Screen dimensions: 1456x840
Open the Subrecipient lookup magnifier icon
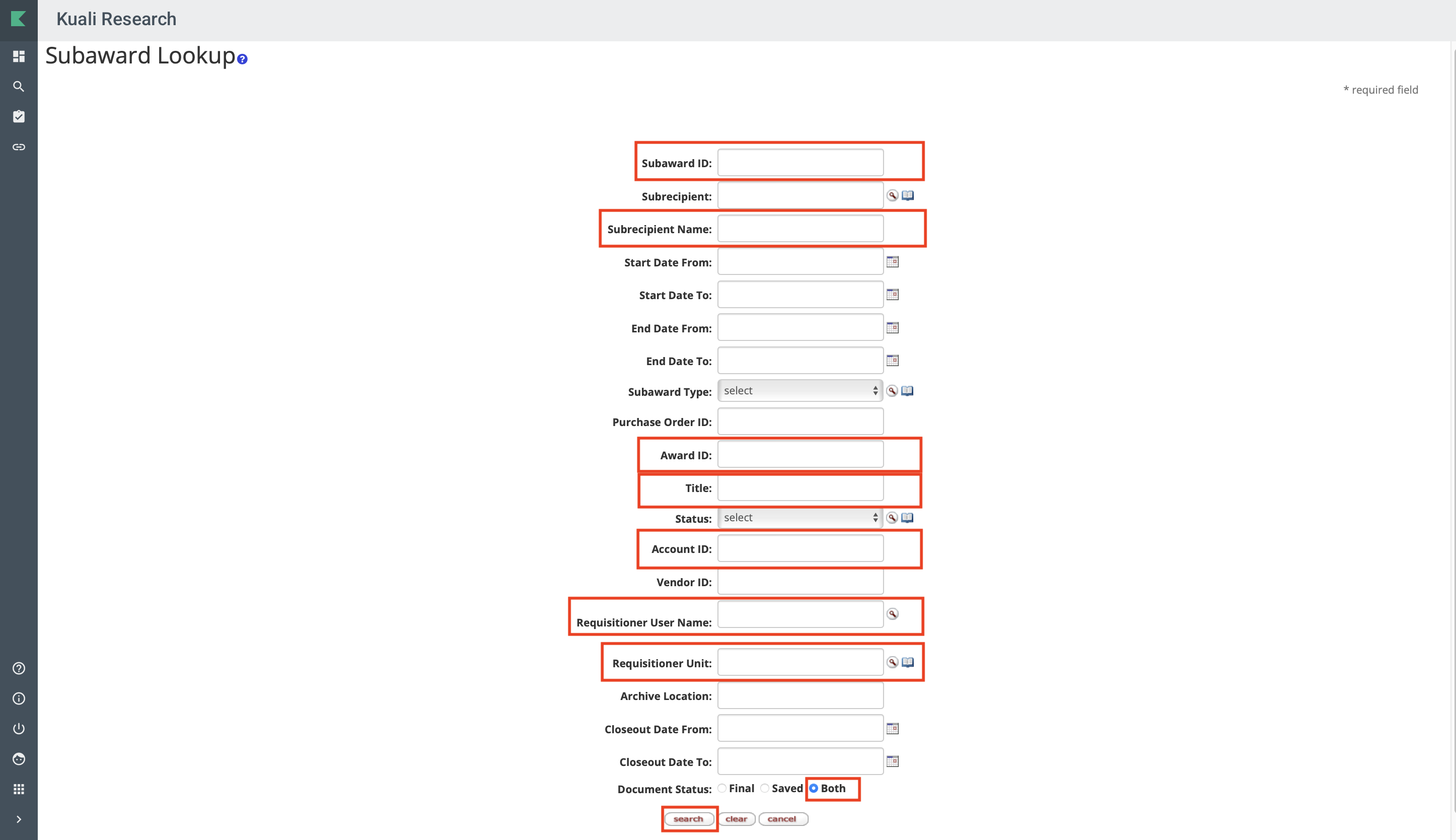click(892, 195)
